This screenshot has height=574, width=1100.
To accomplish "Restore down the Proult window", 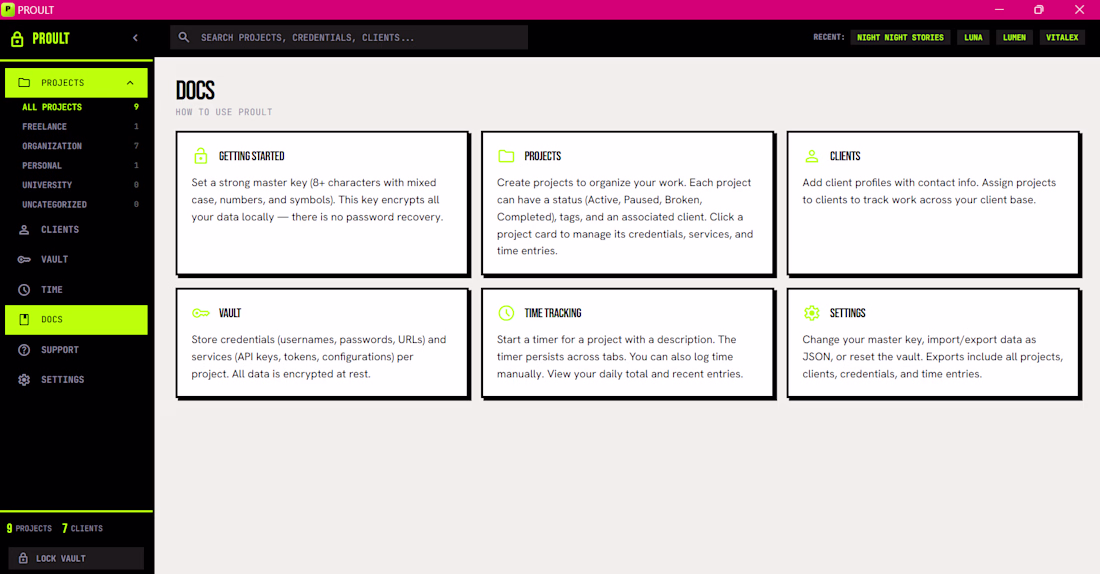I will click(1039, 10).
